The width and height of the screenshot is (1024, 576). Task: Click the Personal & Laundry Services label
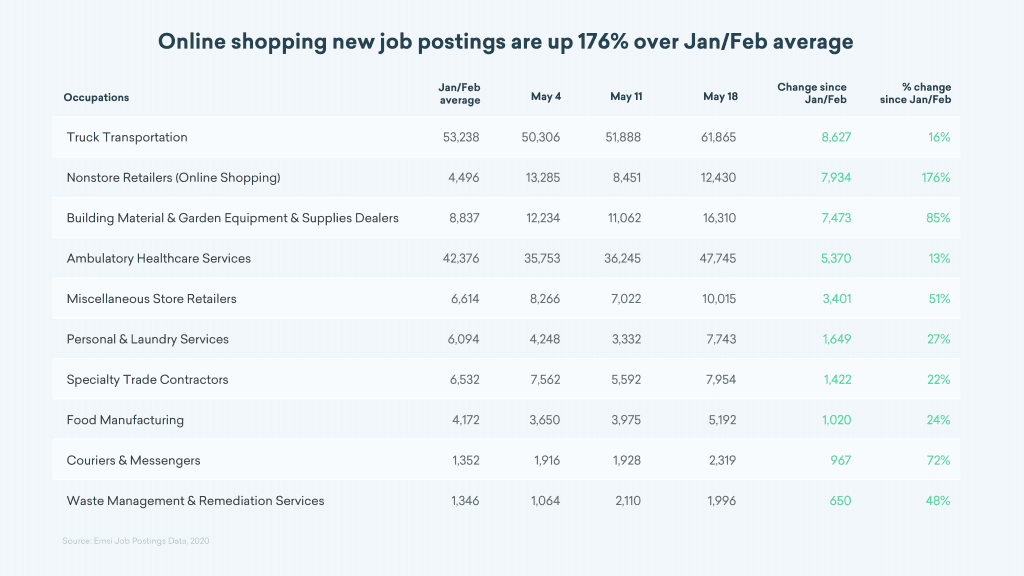pyautogui.click(x=147, y=339)
